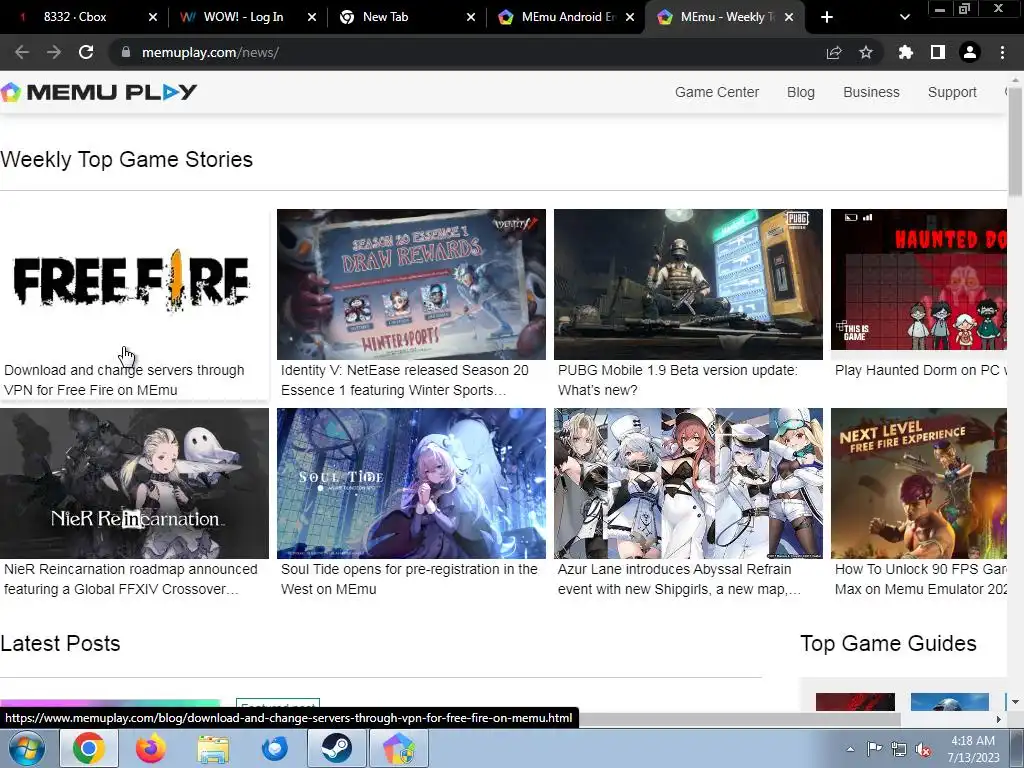Open Game Center menu item
The width and height of the screenshot is (1024, 768).
[716, 92]
